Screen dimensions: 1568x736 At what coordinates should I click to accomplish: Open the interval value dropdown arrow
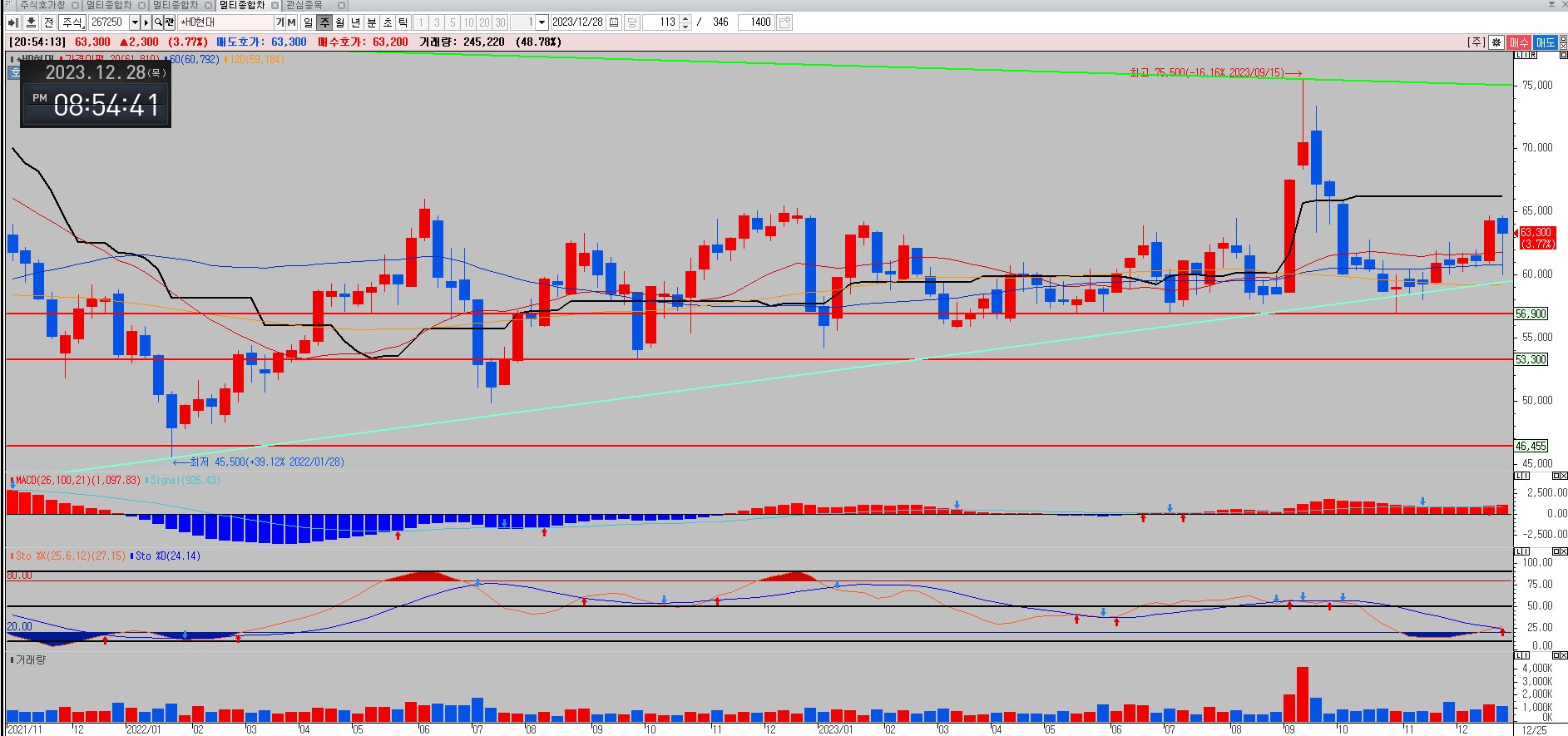tap(542, 22)
